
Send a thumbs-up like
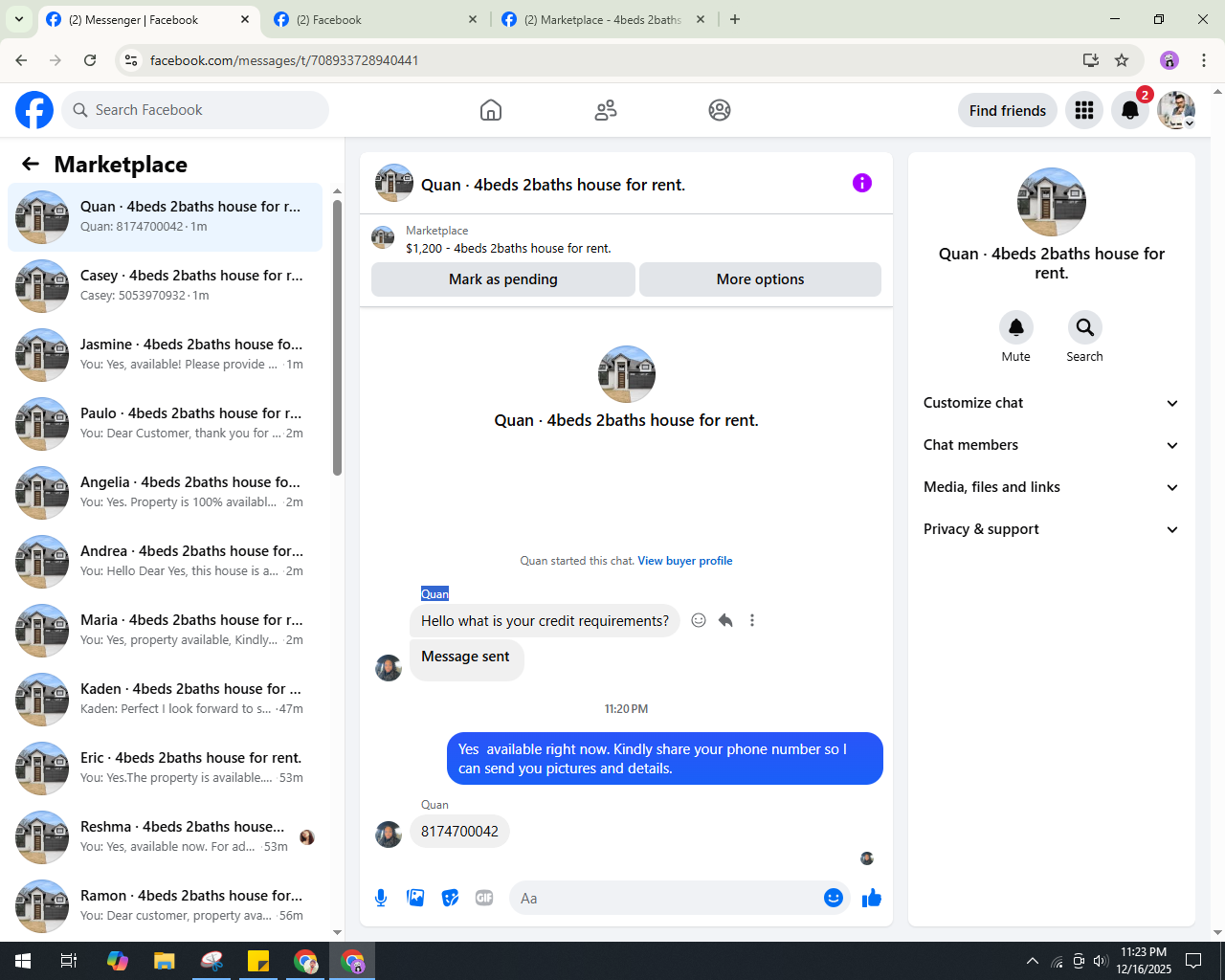[x=871, y=898]
